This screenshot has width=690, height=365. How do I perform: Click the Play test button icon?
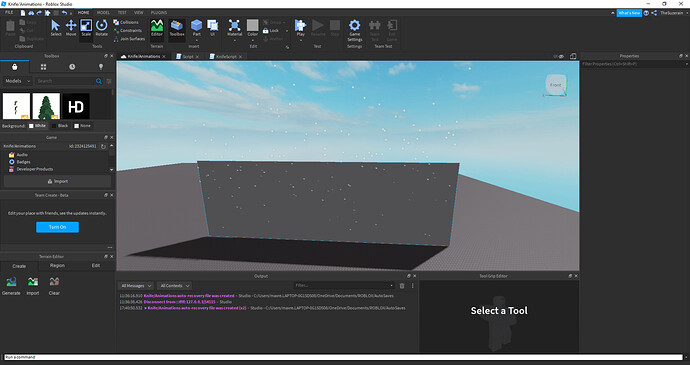point(301,25)
